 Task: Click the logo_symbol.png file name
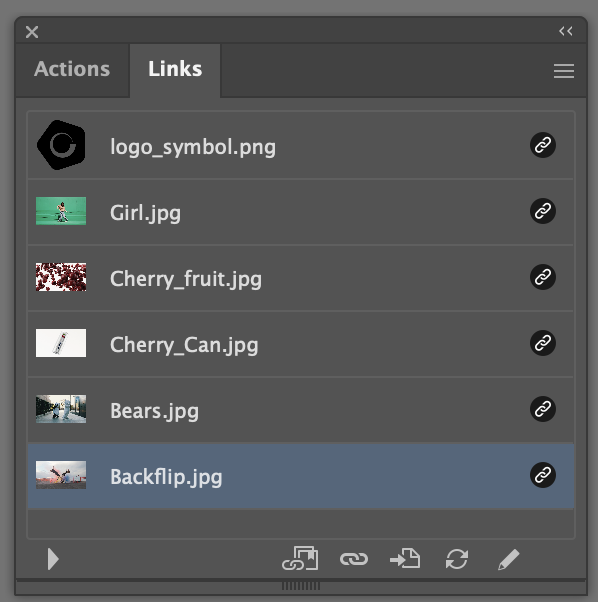(x=193, y=147)
